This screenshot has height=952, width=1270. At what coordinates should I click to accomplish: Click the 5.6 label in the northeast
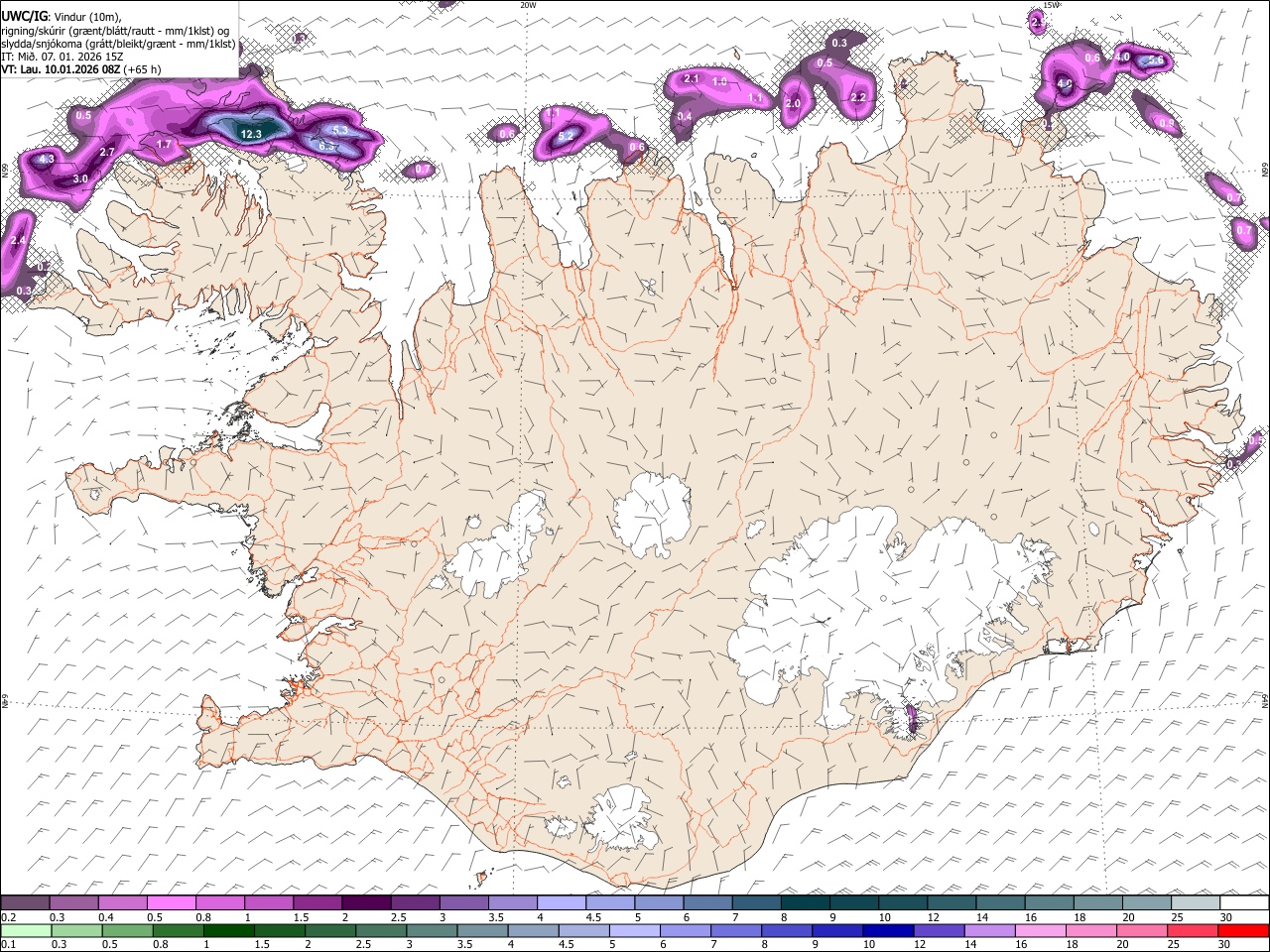point(1156,60)
